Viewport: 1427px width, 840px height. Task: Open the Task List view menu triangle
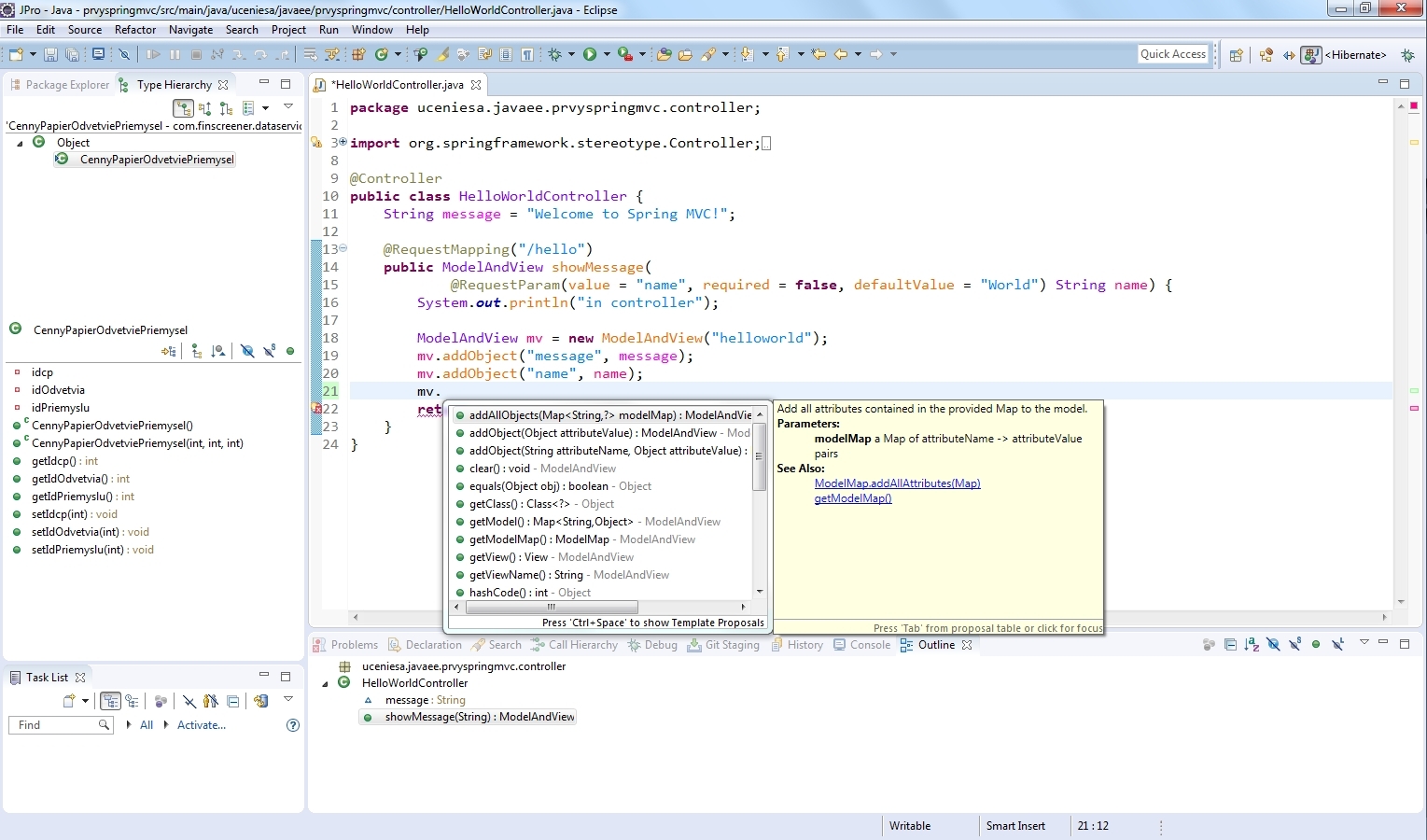(288, 699)
